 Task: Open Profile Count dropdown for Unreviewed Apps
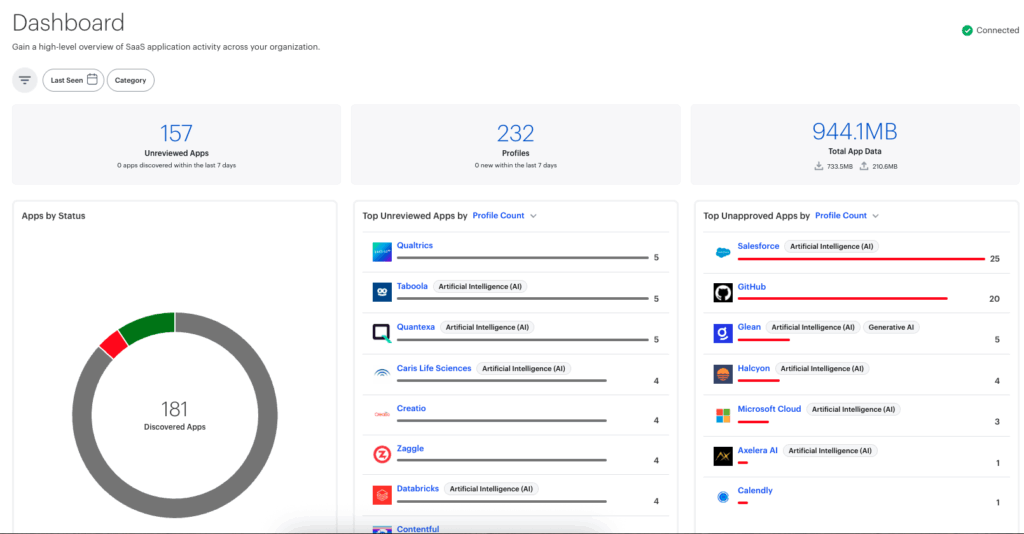pos(504,215)
